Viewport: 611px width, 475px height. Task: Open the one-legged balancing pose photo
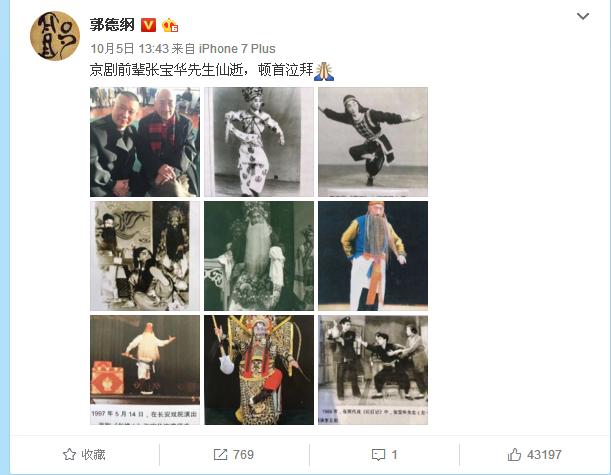(x=373, y=142)
